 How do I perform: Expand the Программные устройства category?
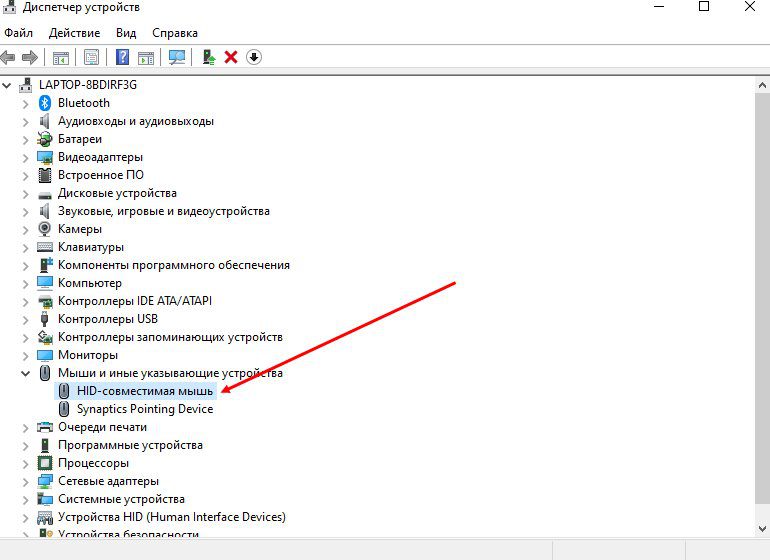click(x=26, y=446)
